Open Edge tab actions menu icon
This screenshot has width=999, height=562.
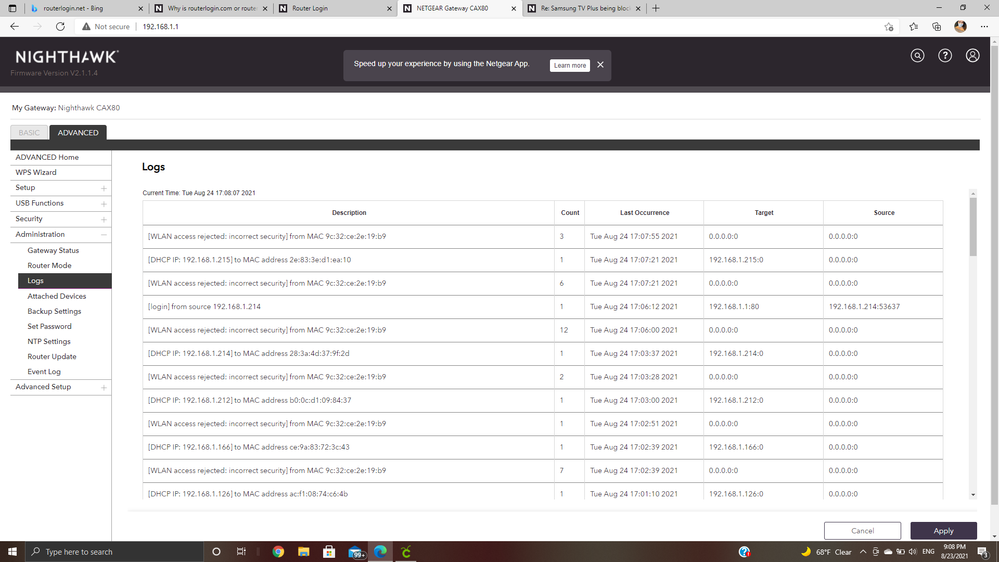click(12, 8)
